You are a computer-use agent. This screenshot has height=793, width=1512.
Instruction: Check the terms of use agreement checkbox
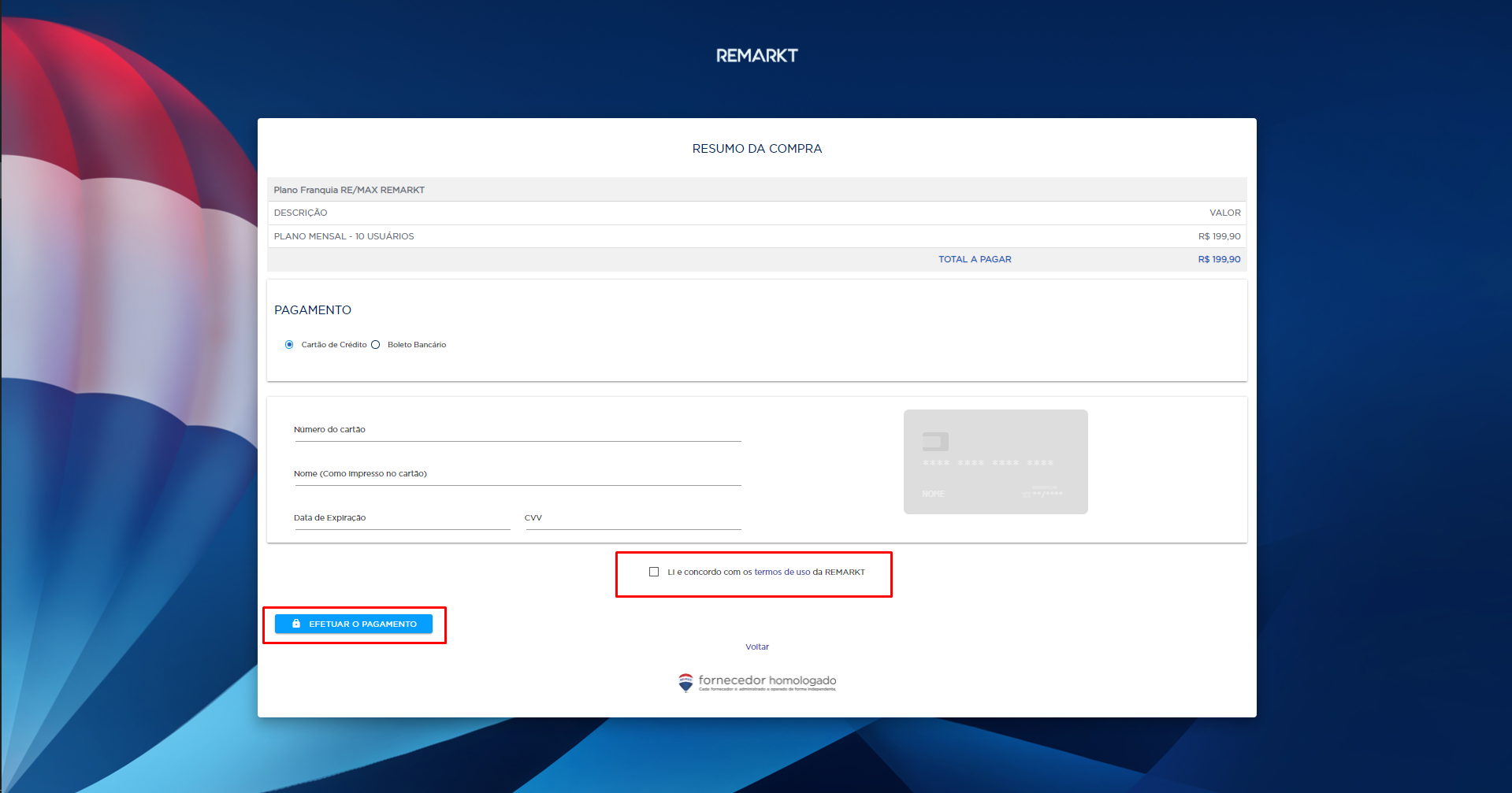pyautogui.click(x=654, y=572)
